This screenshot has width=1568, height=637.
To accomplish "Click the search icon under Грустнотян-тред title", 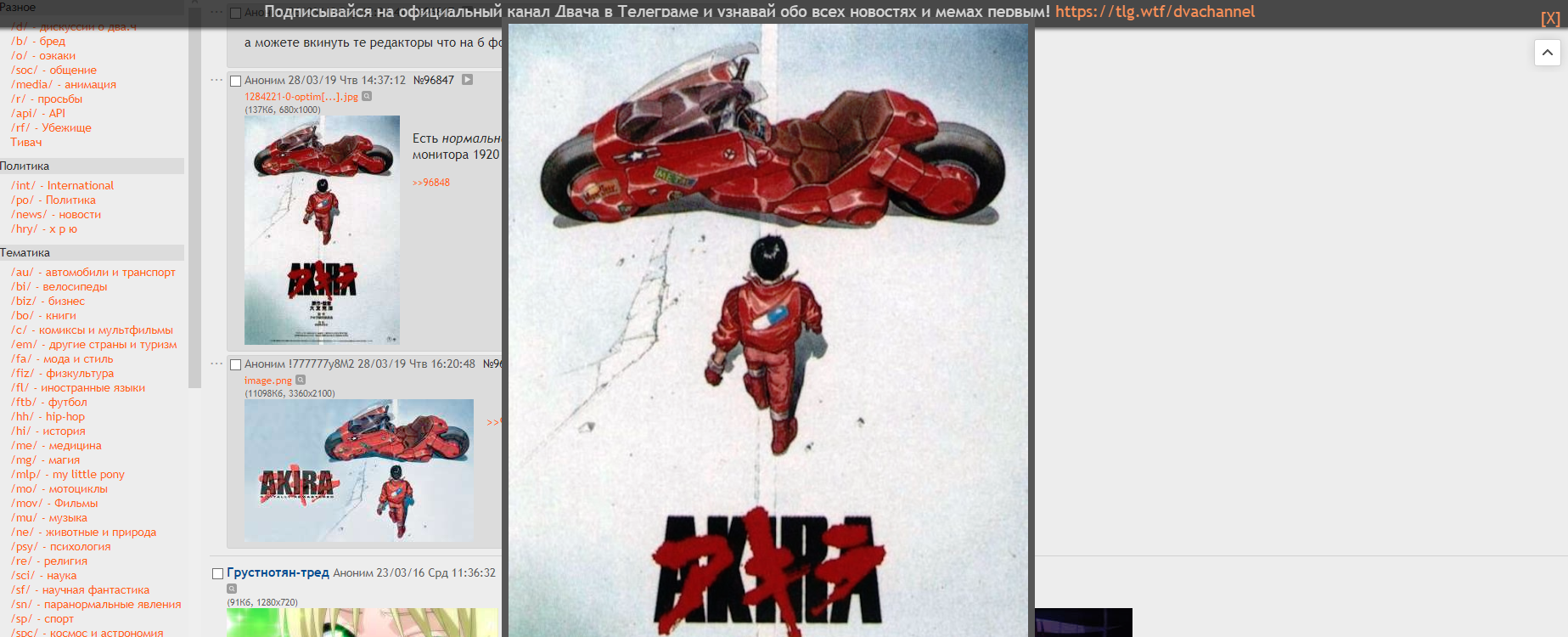I will [232, 589].
